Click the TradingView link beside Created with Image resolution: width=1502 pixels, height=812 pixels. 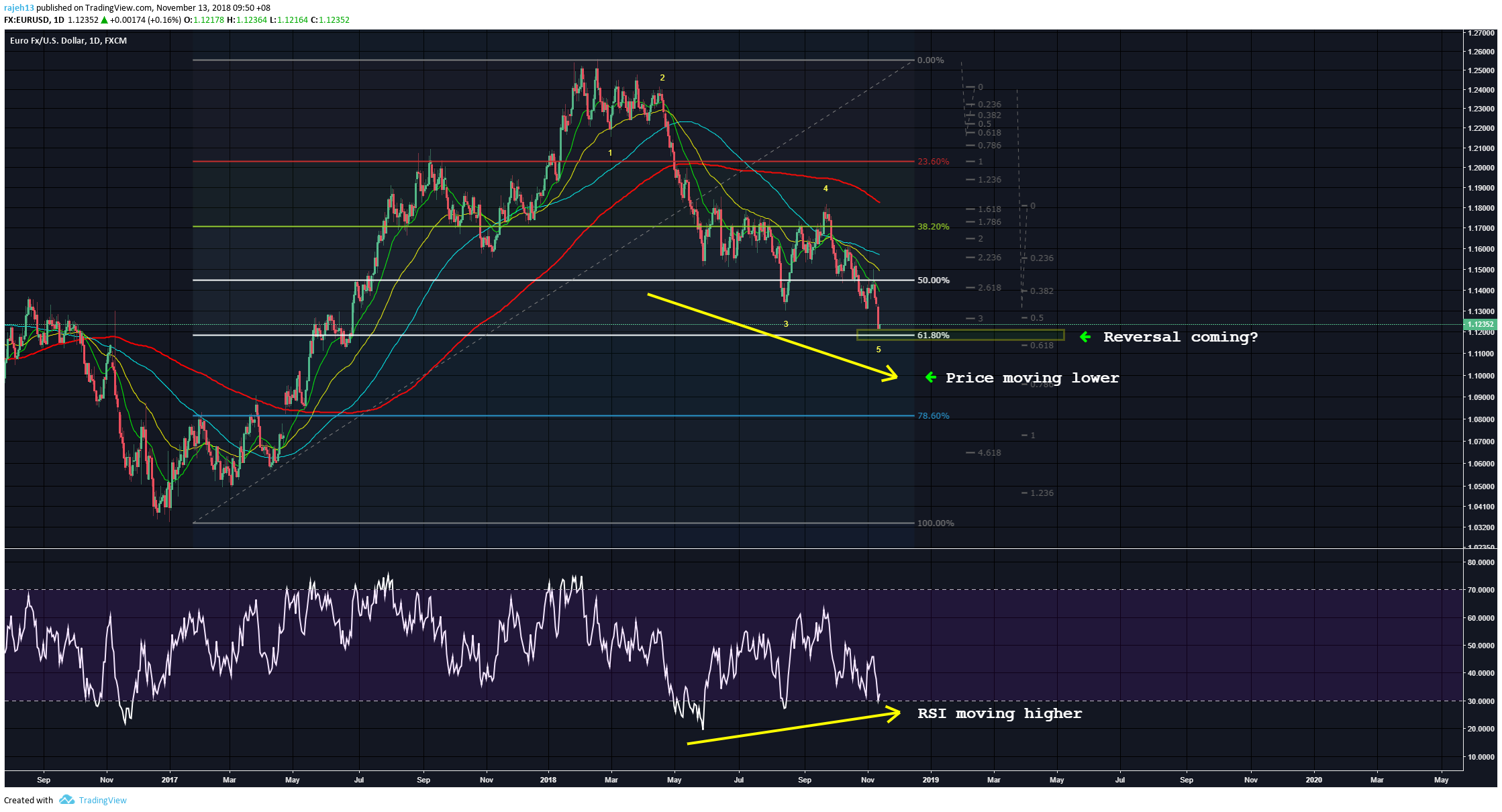(x=103, y=800)
